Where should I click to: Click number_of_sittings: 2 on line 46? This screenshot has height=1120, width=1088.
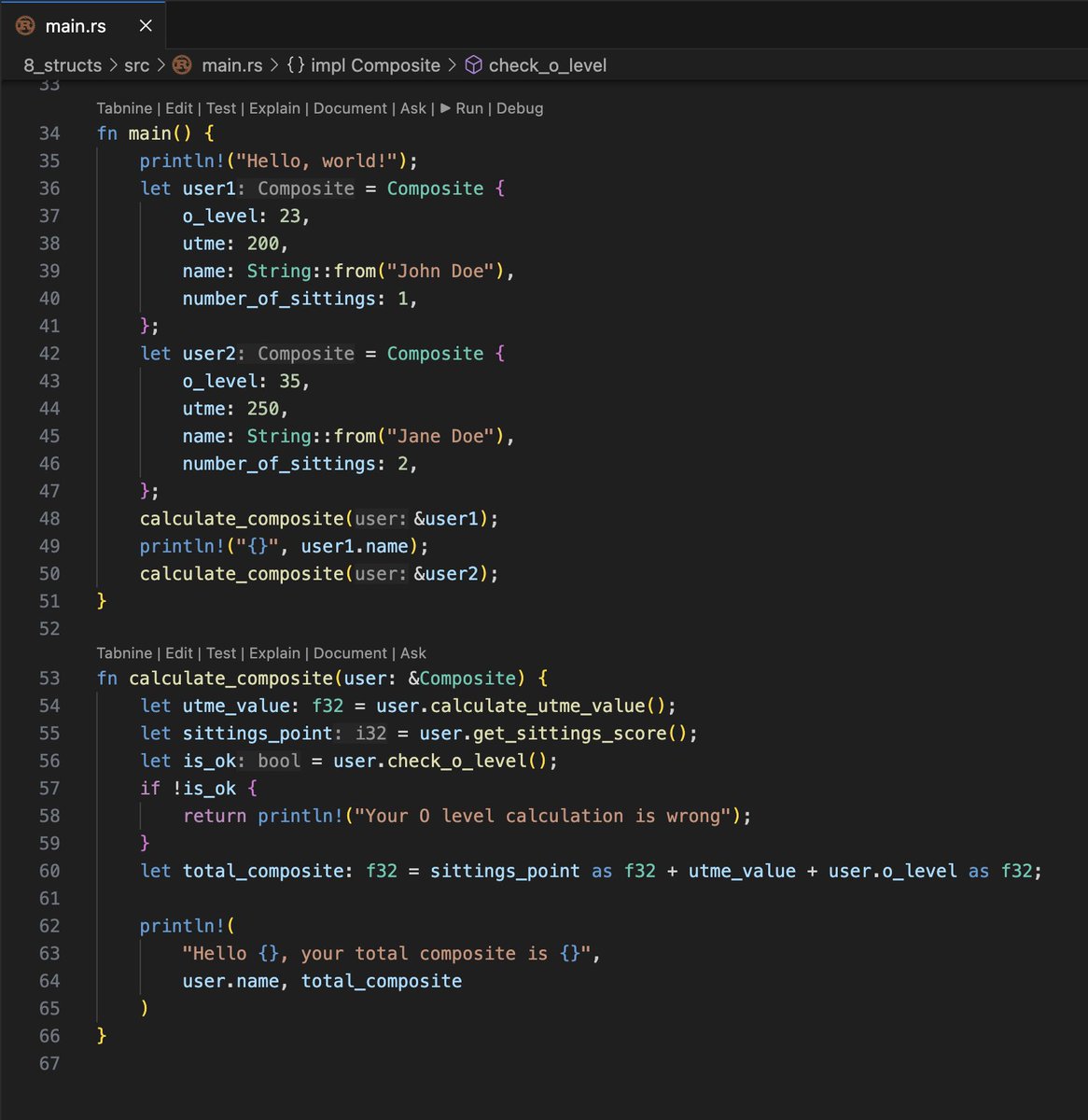(x=295, y=464)
